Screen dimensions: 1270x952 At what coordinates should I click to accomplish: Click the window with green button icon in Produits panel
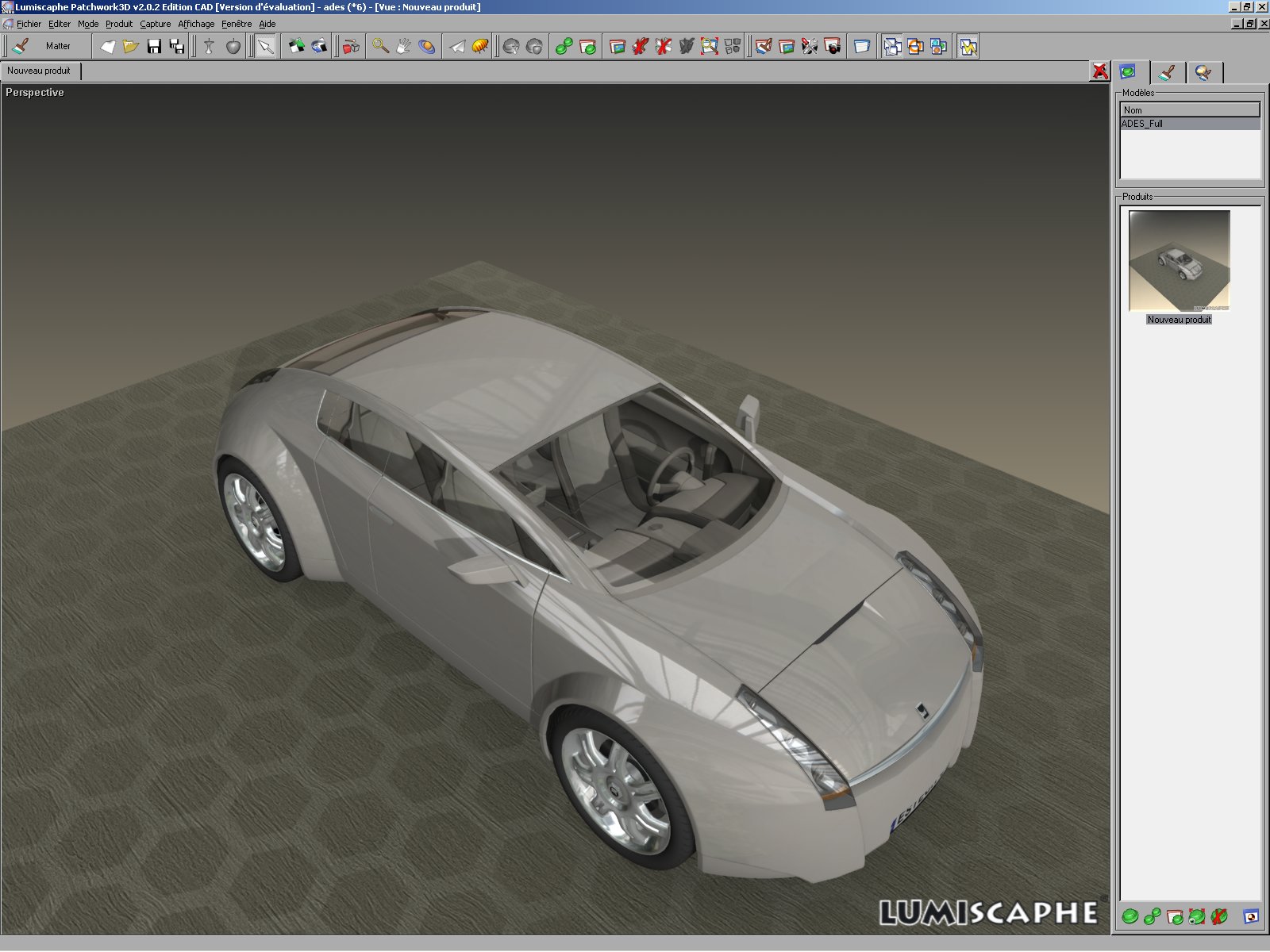click(1175, 917)
